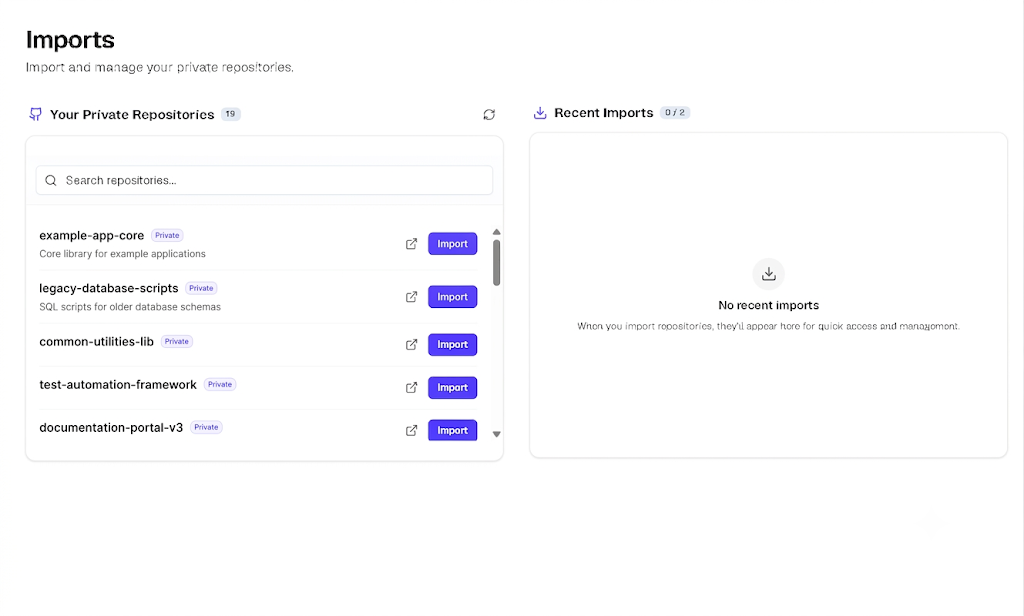Click the Private badge on test-automation-framework
The width and height of the screenshot is (1024, 616).
tap(220, 385)
